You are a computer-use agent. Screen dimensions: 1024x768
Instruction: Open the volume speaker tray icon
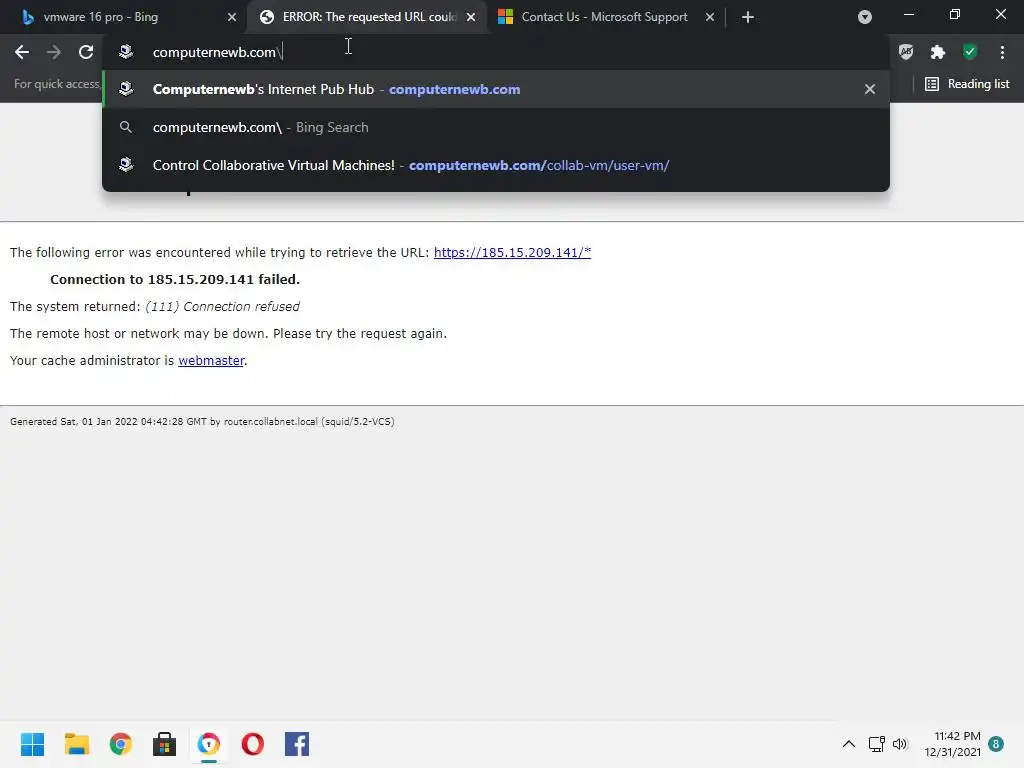(900, 744)
